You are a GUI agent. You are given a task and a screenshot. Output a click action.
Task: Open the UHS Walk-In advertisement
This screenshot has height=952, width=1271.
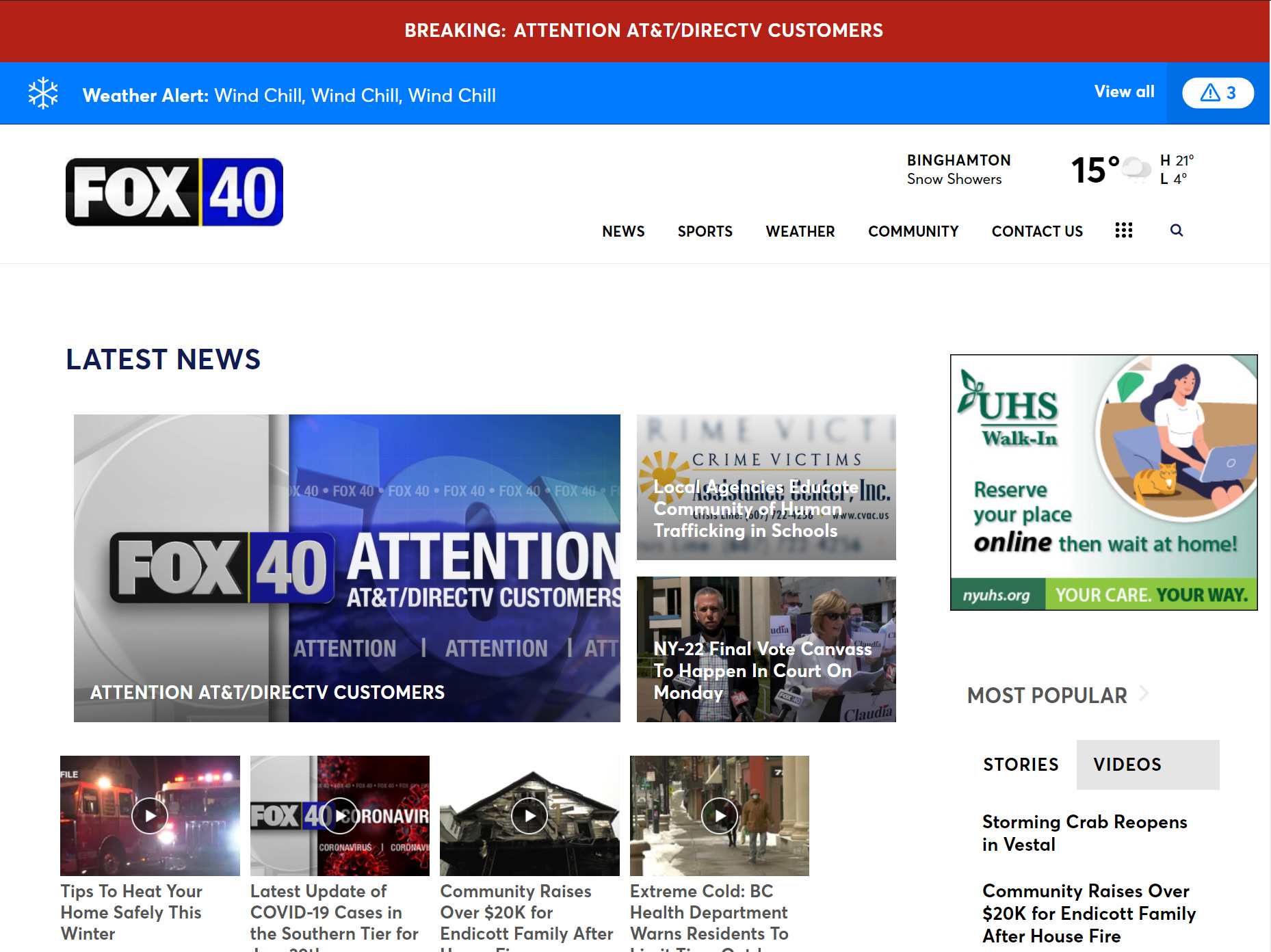pyautogui.click(x=1103, y=482)
